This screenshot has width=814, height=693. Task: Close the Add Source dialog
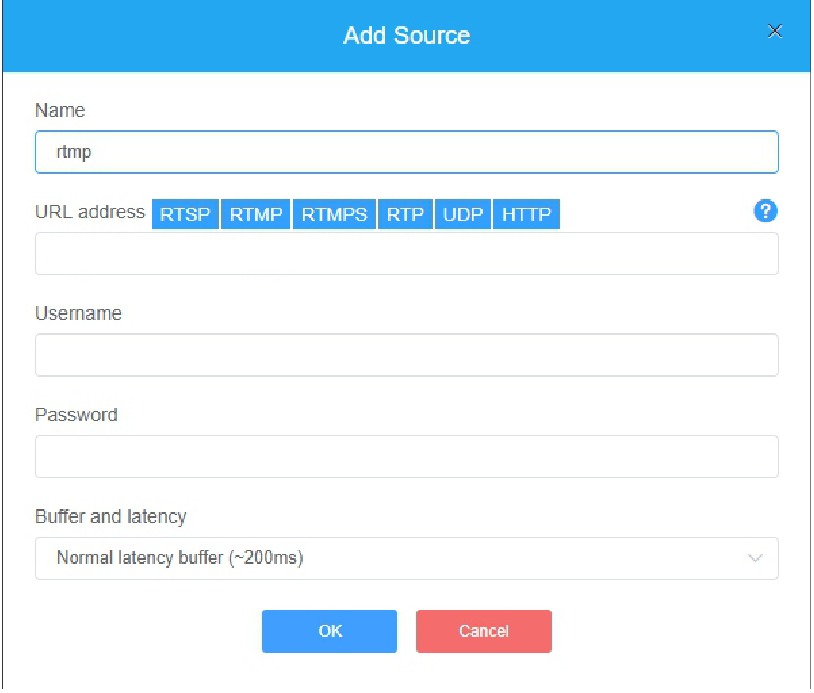pyautogui.click(x=774, y=31)
